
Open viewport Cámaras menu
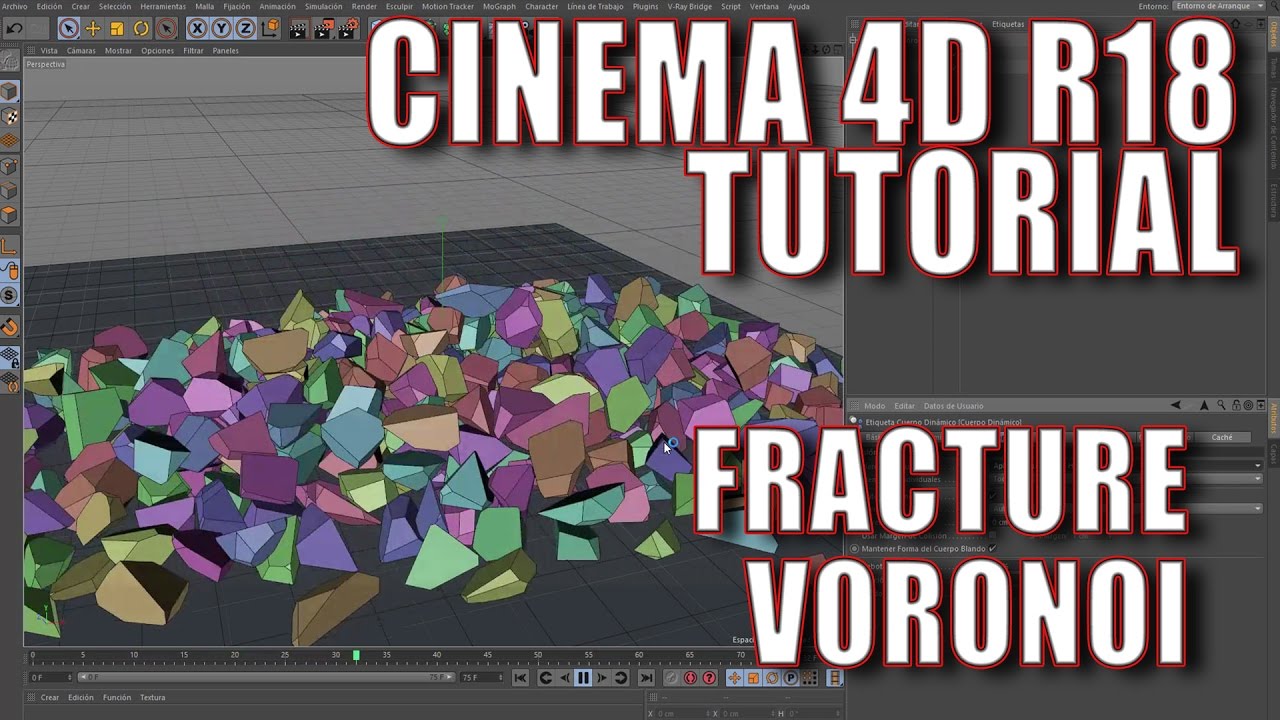81,50
